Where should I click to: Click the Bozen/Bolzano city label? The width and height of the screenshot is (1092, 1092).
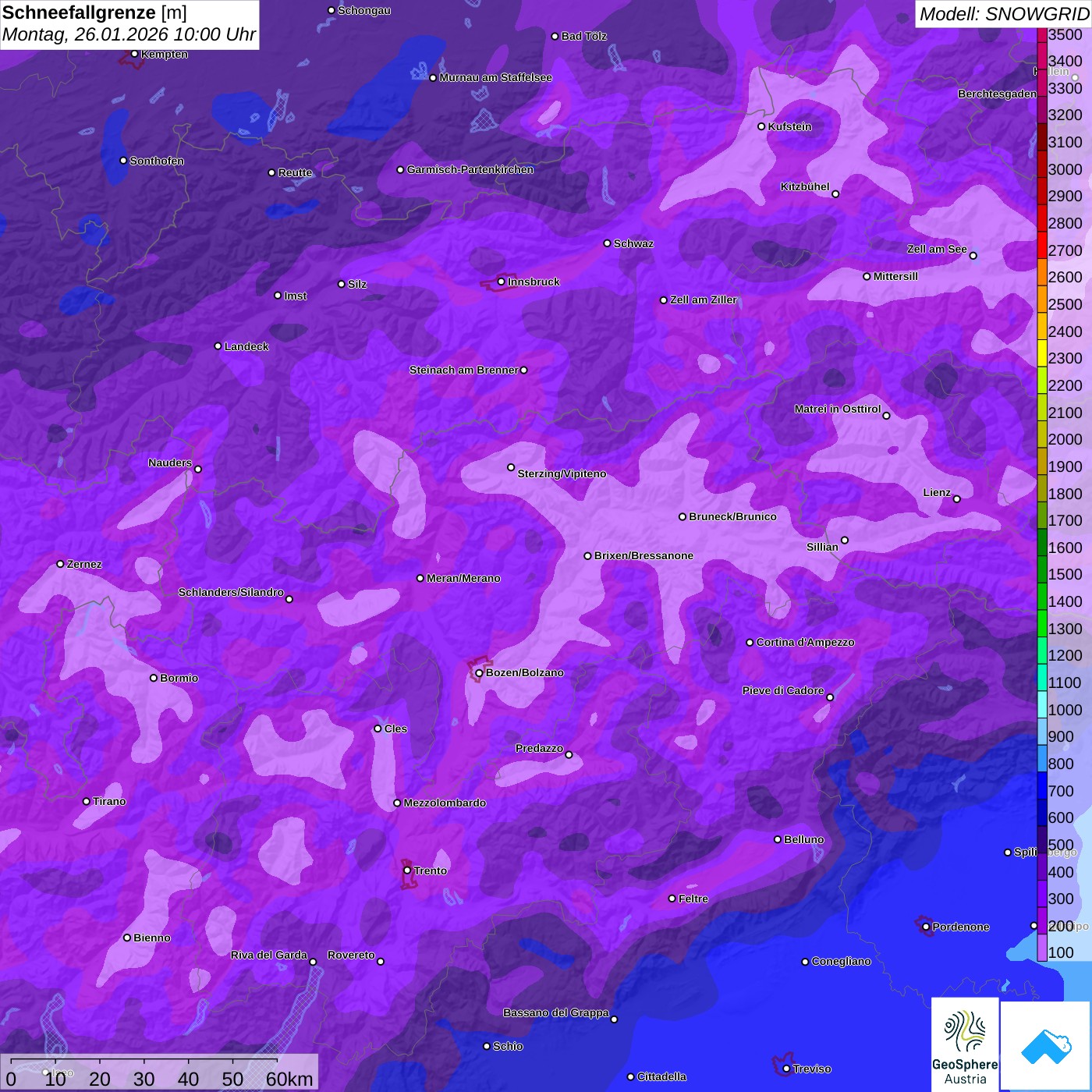coord(525,673)
